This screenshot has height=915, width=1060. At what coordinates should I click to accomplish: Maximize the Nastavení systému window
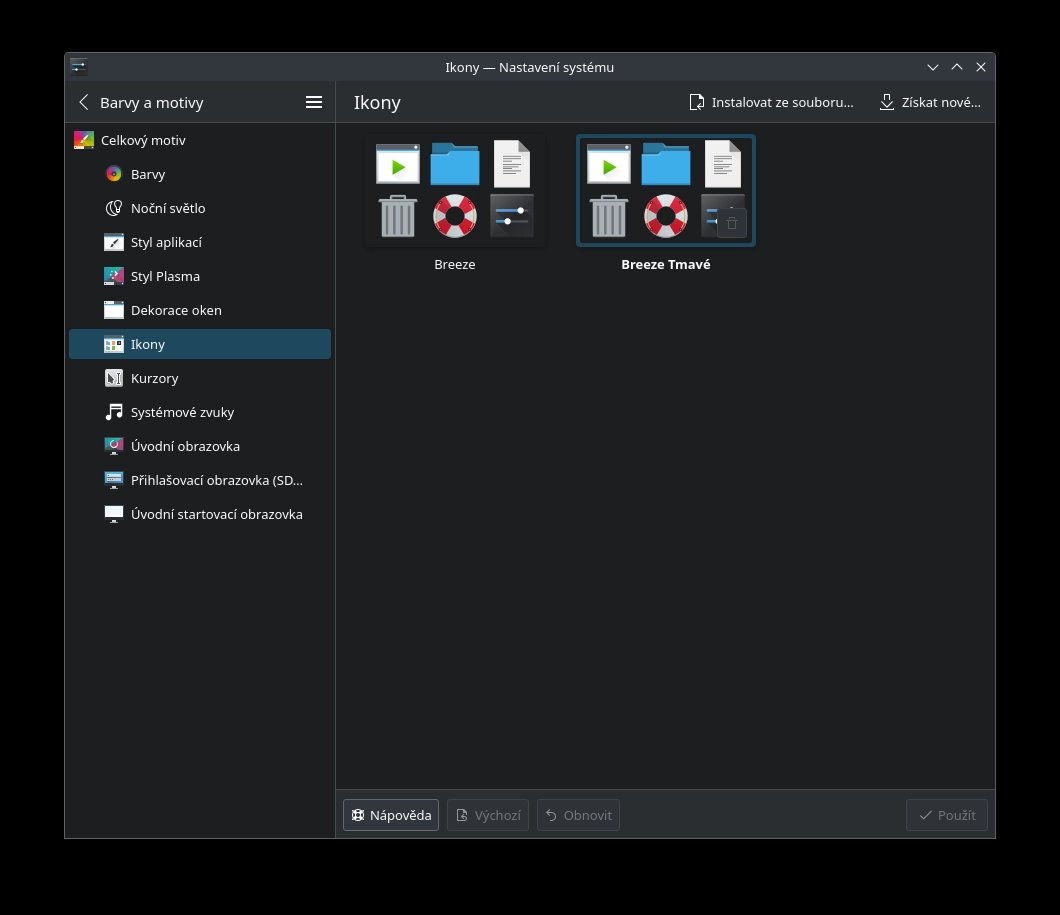(957, 67)
